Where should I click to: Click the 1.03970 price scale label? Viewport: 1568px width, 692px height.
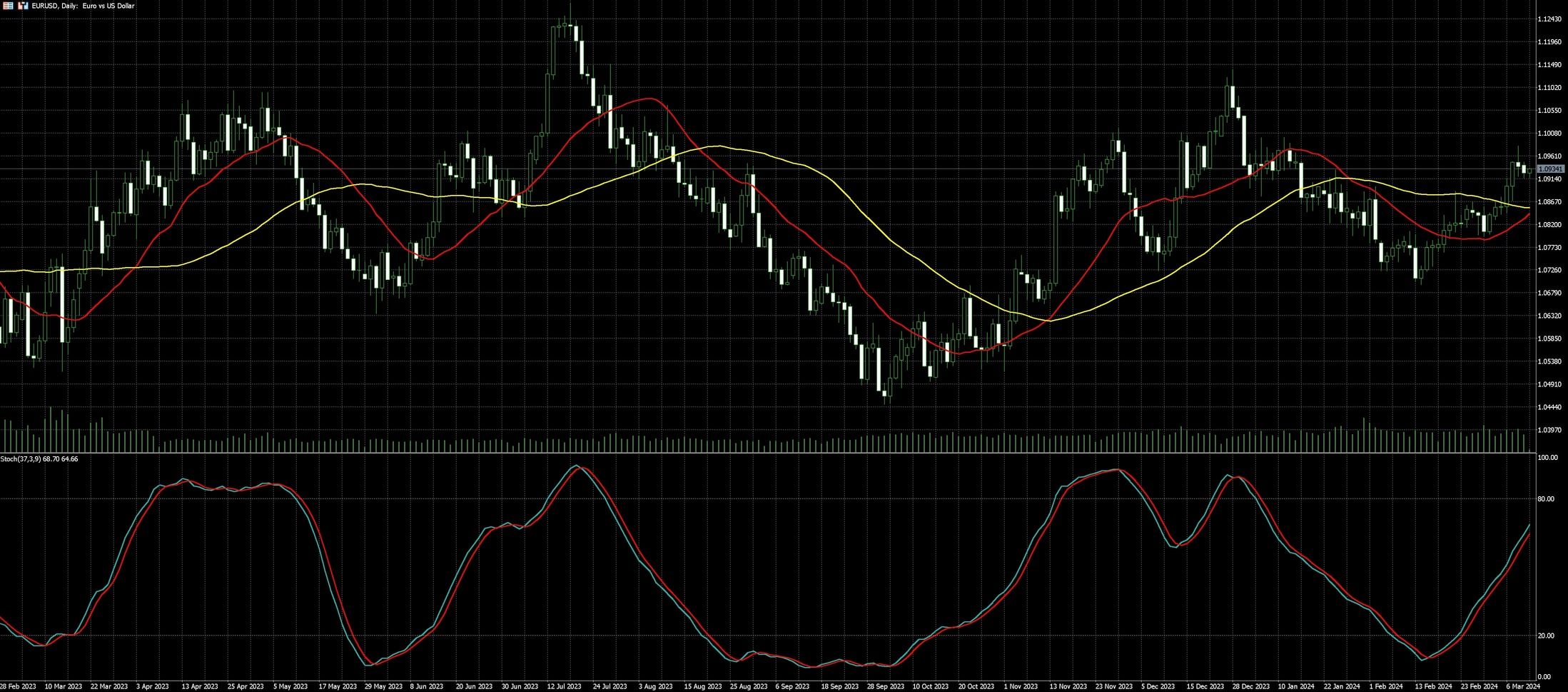tap(1549, 430)
